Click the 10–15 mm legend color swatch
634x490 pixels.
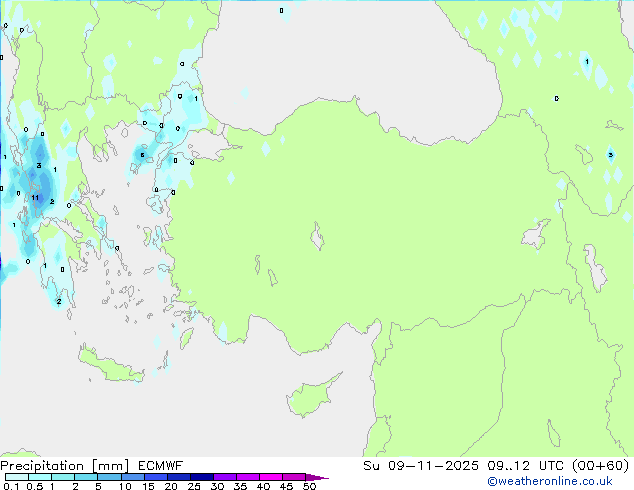tap(133, 477)
